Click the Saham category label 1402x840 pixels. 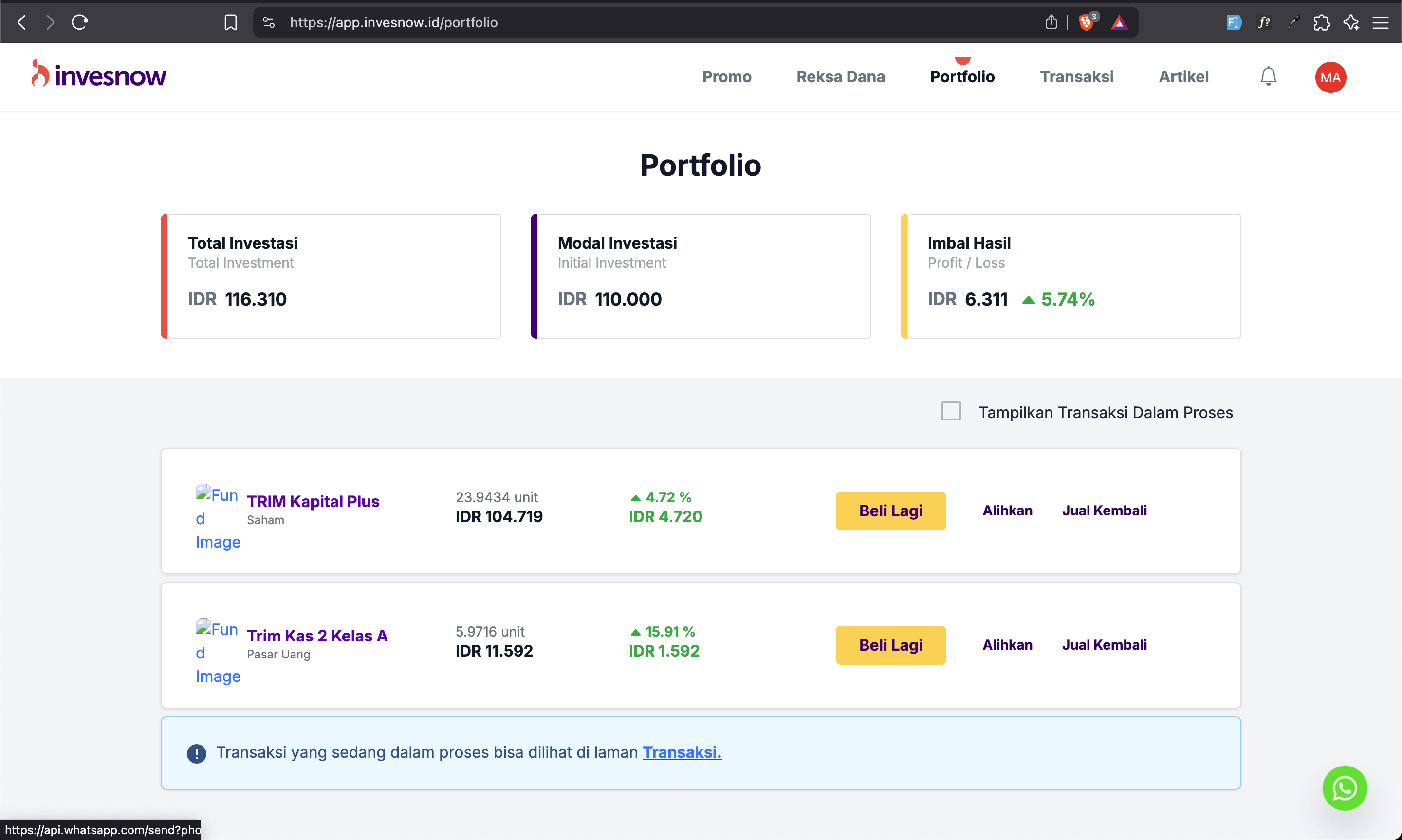pyautogui.click(x=265, y=520)
